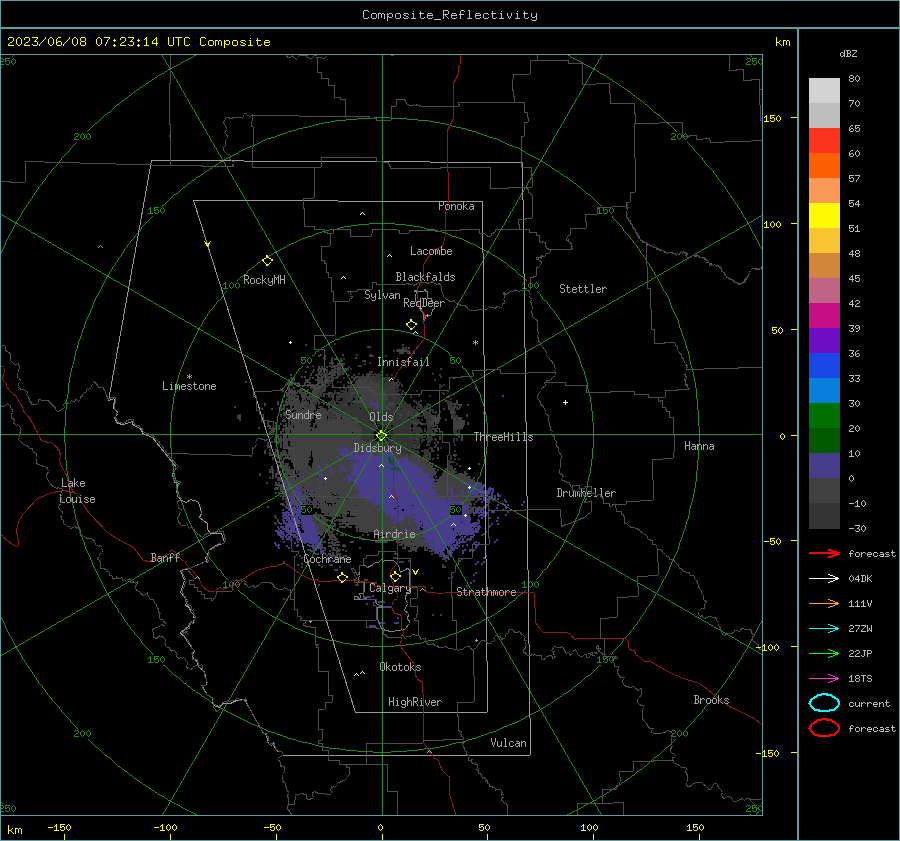Select the dark orange 60 dBZ color band

click(824, 166)
